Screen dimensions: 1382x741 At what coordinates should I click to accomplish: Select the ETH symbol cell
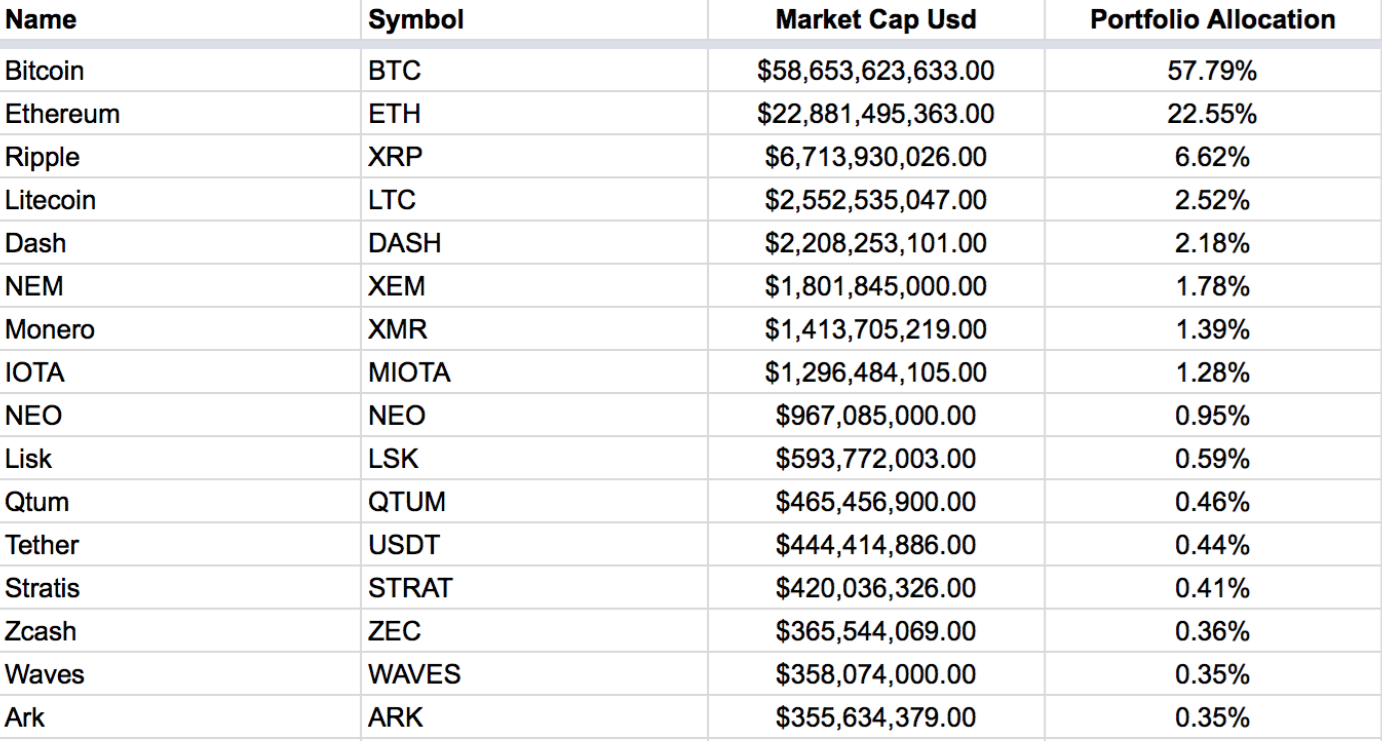394,114
